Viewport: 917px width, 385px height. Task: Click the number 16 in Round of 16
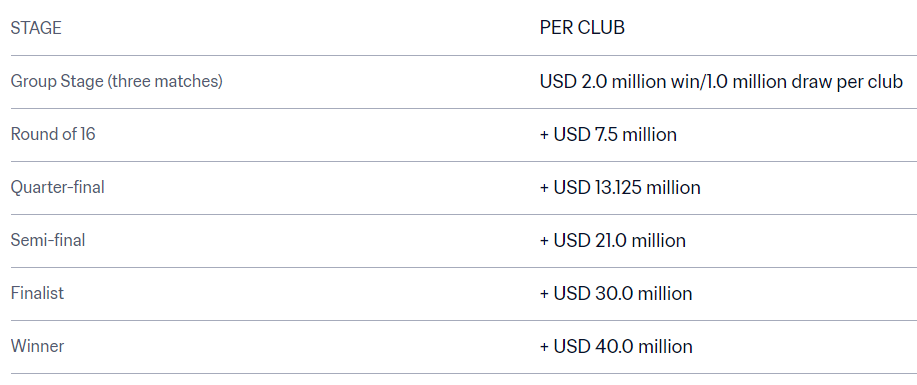(88, 134)
